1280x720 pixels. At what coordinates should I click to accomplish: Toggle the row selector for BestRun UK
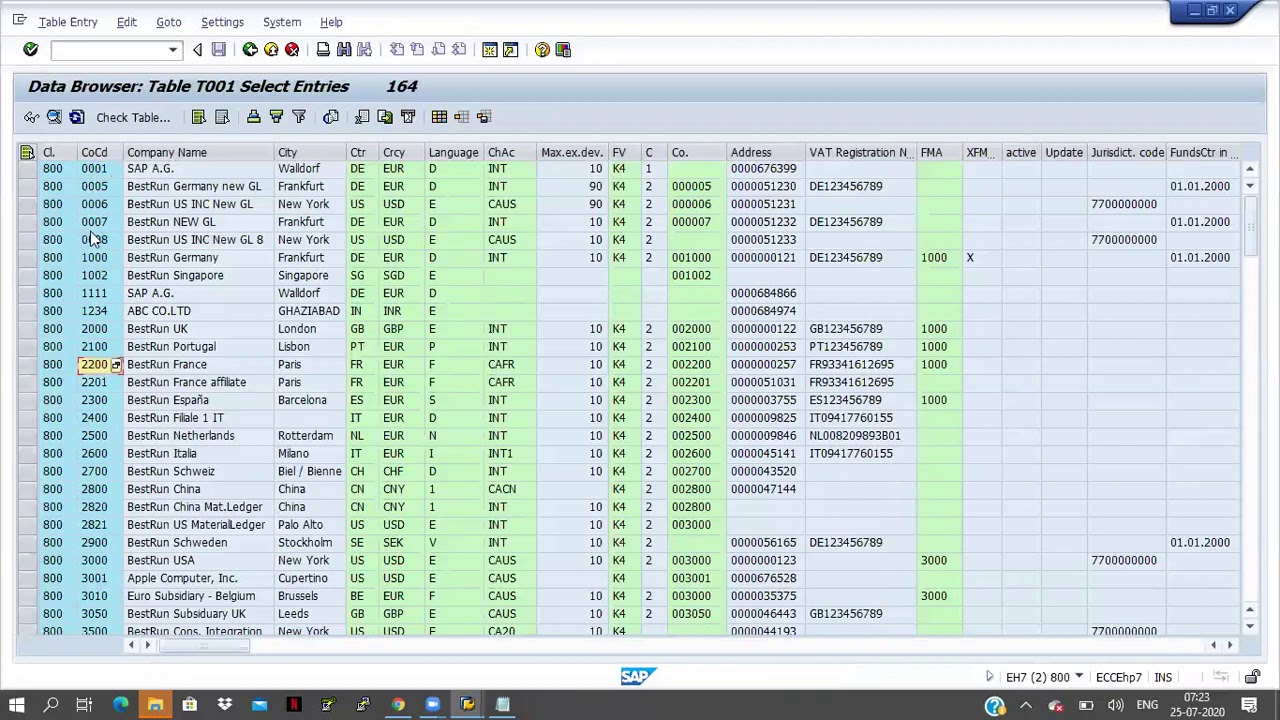tap(27, 329)
